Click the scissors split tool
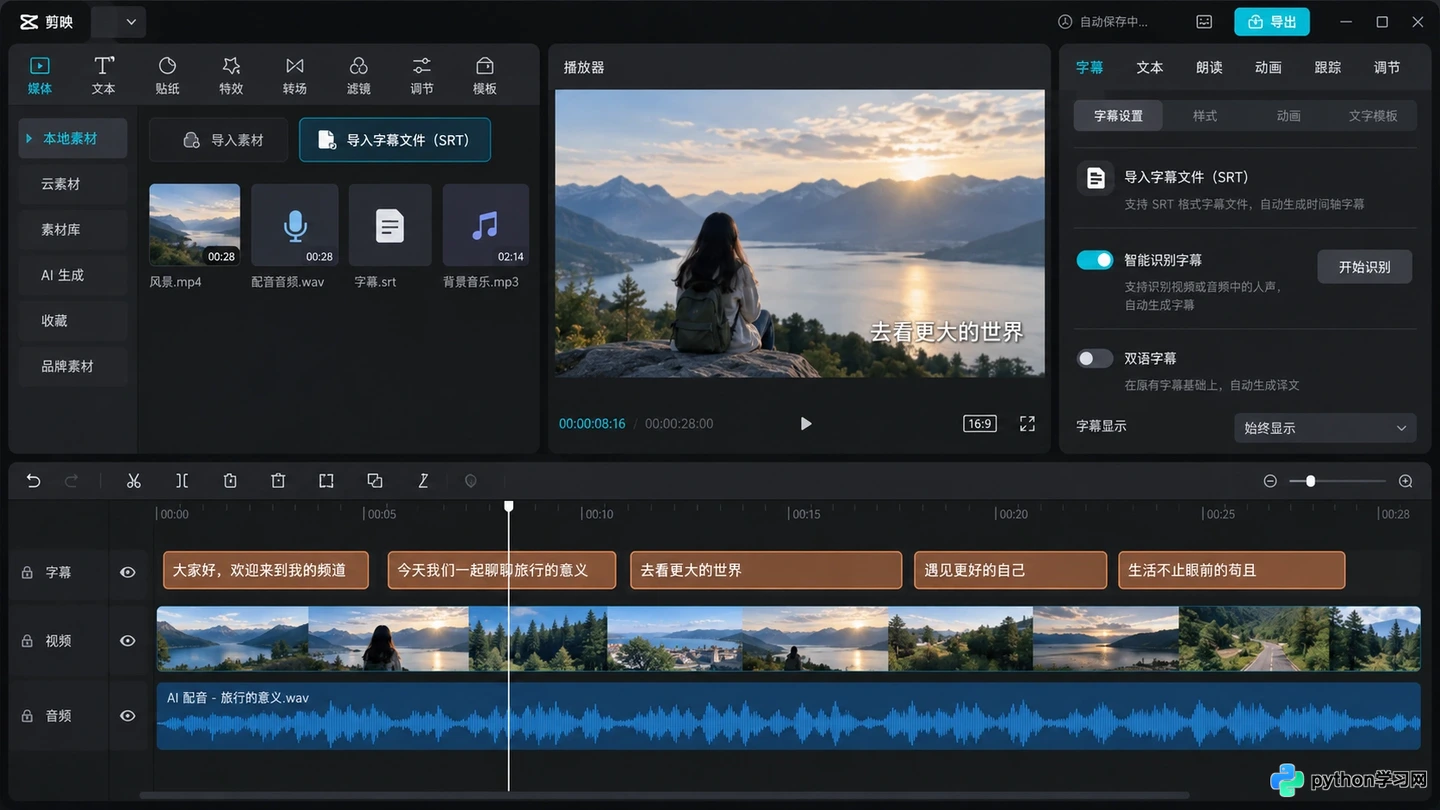Image resolution: width=1440 pixels, height=810 pixels. point(133,481)
